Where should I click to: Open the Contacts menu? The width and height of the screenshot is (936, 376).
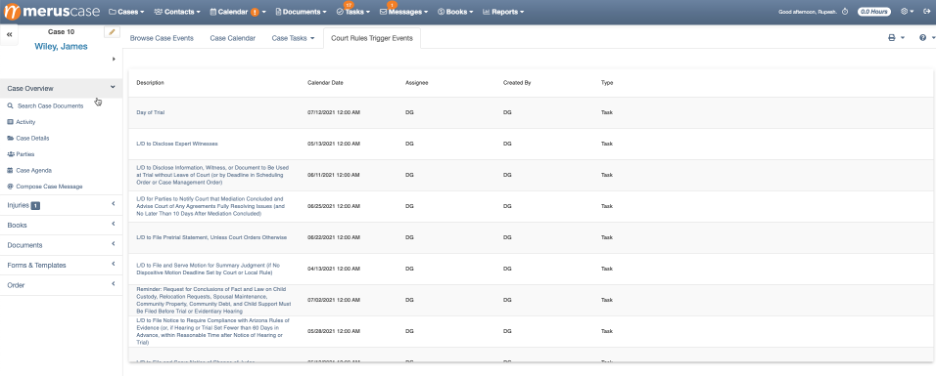[x=177, y=11]
